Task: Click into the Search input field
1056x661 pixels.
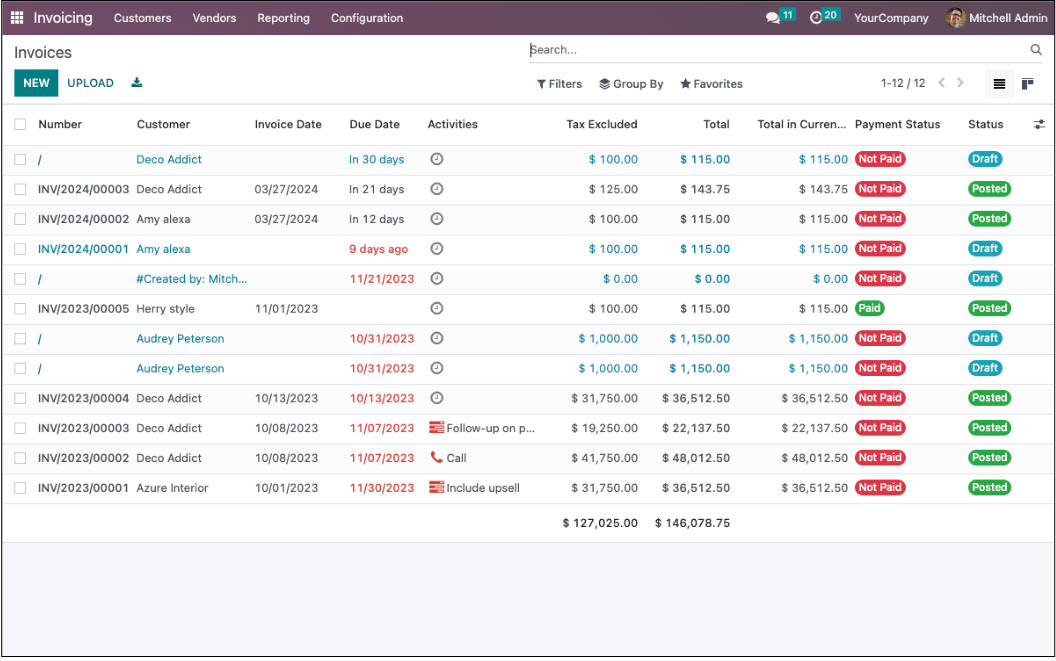Action: [x=775, y=50]
